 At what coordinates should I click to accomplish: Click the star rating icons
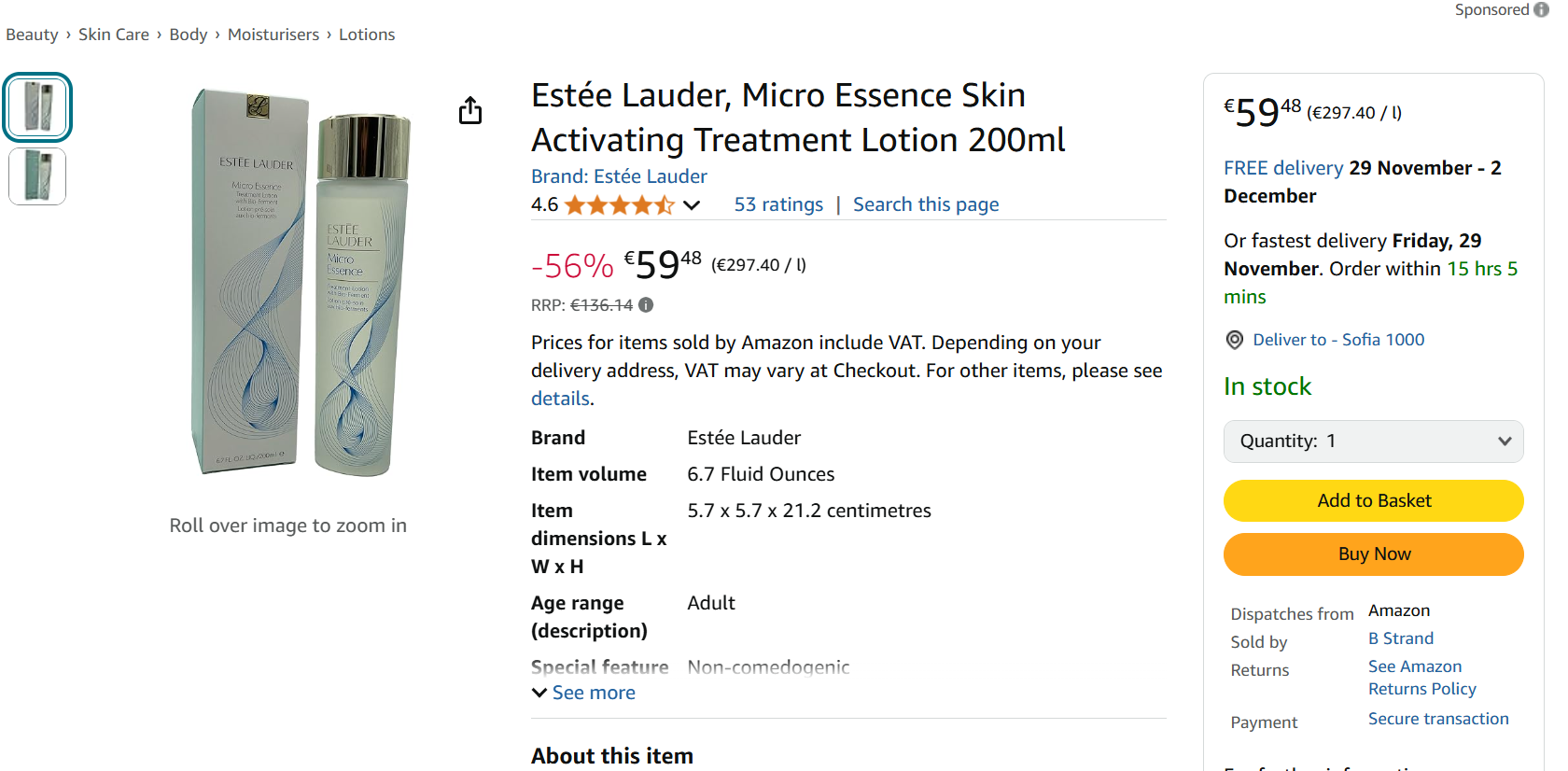point(619,205)
